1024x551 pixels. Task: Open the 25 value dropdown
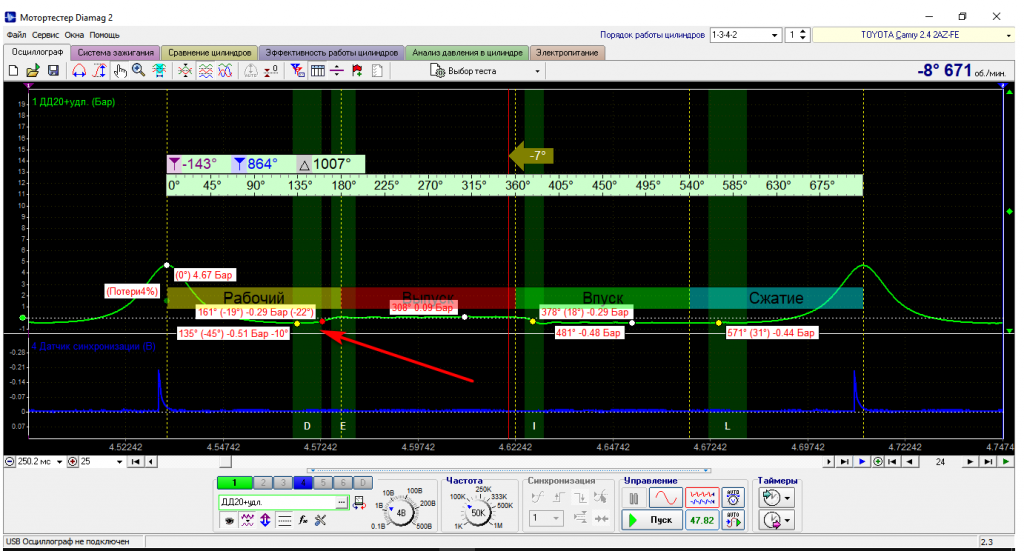(x=120, y=462)
